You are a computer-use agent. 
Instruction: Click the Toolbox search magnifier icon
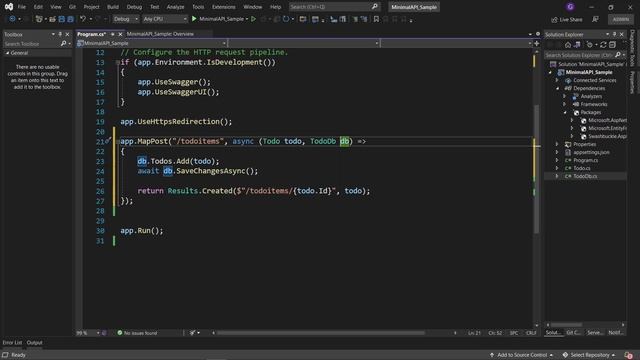tap(63, 43)
